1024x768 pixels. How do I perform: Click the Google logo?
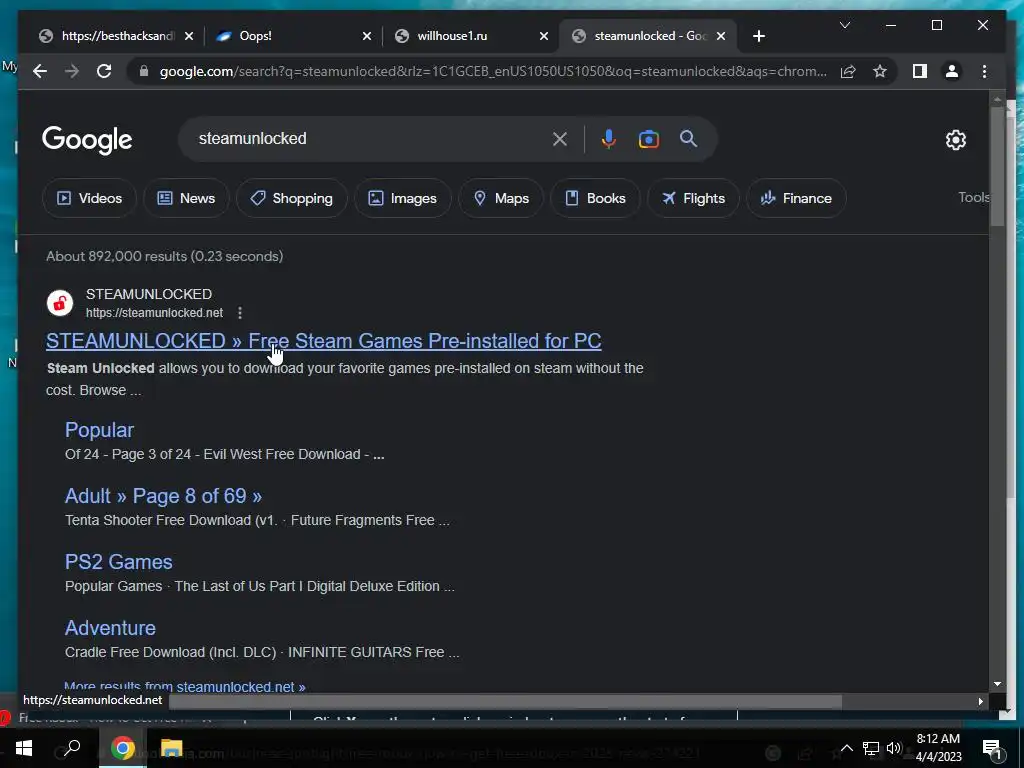tap(87, 139)
